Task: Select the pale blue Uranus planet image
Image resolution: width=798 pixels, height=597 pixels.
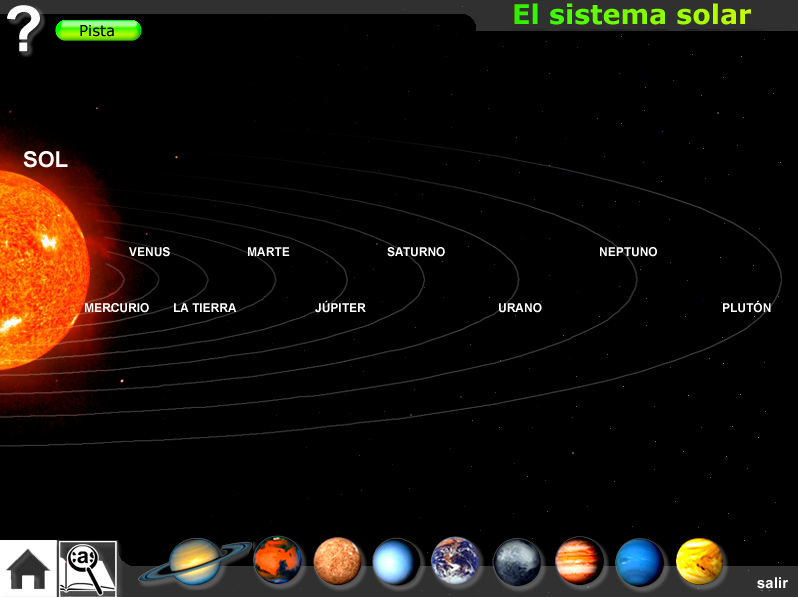Action: (395, 562)
